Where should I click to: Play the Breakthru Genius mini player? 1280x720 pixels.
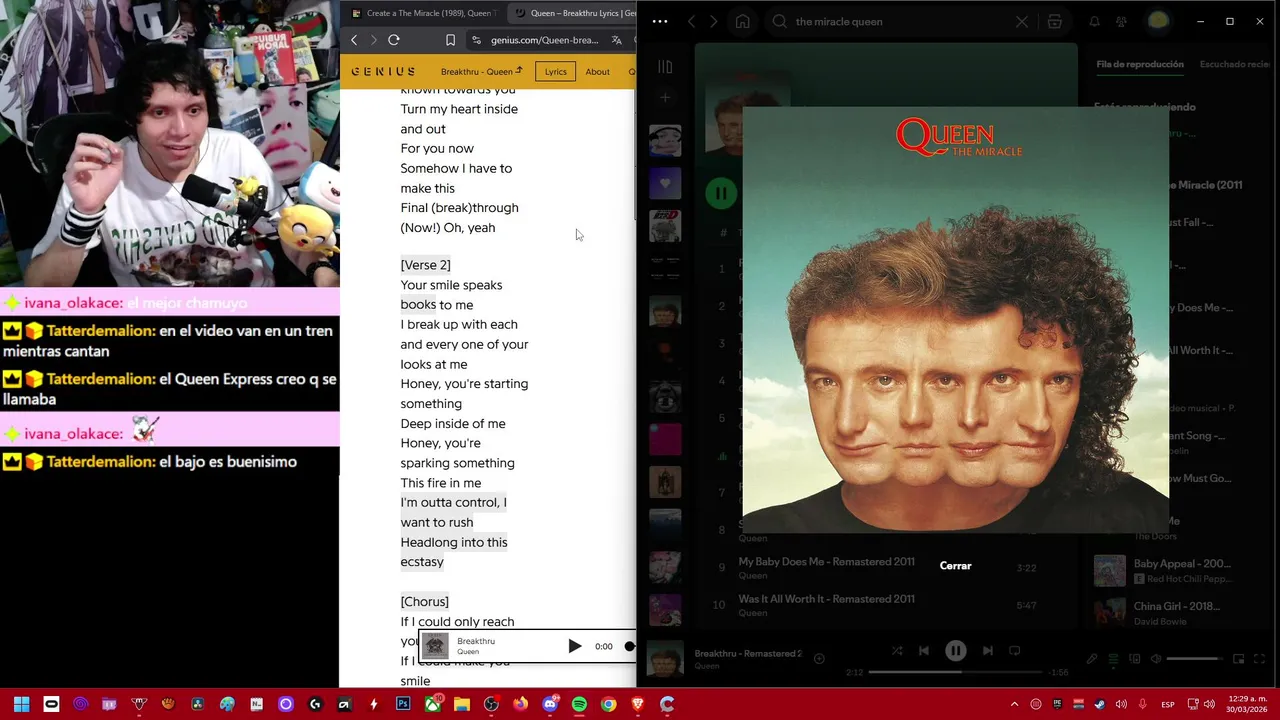pyautogui.click(x=575, y=646)
